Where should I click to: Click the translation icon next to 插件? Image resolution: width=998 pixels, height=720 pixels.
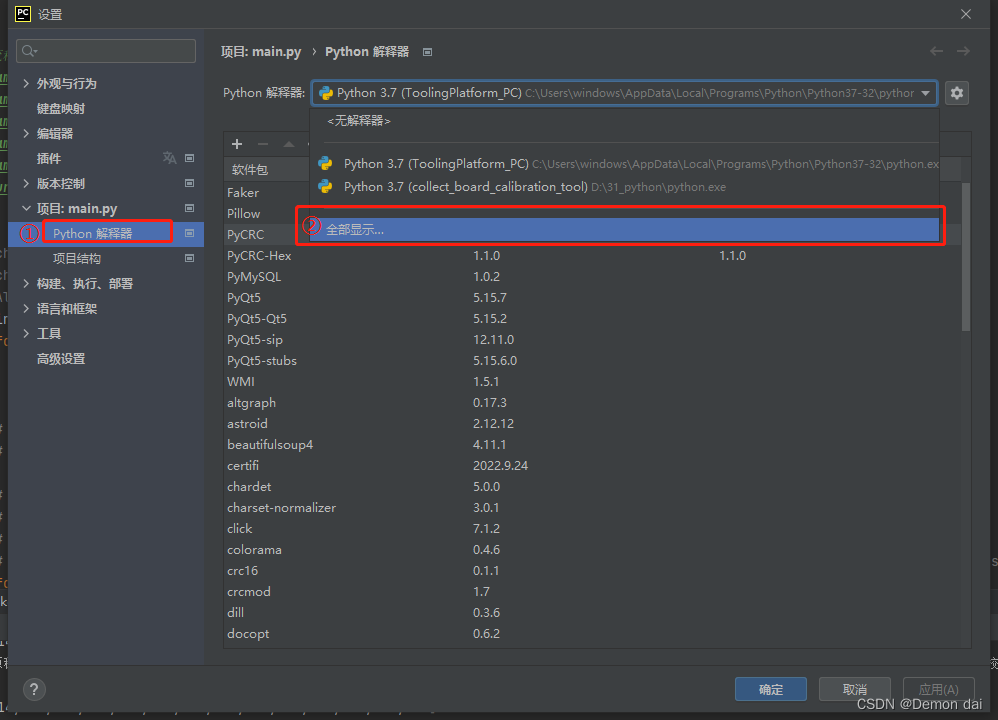point(169,158)
